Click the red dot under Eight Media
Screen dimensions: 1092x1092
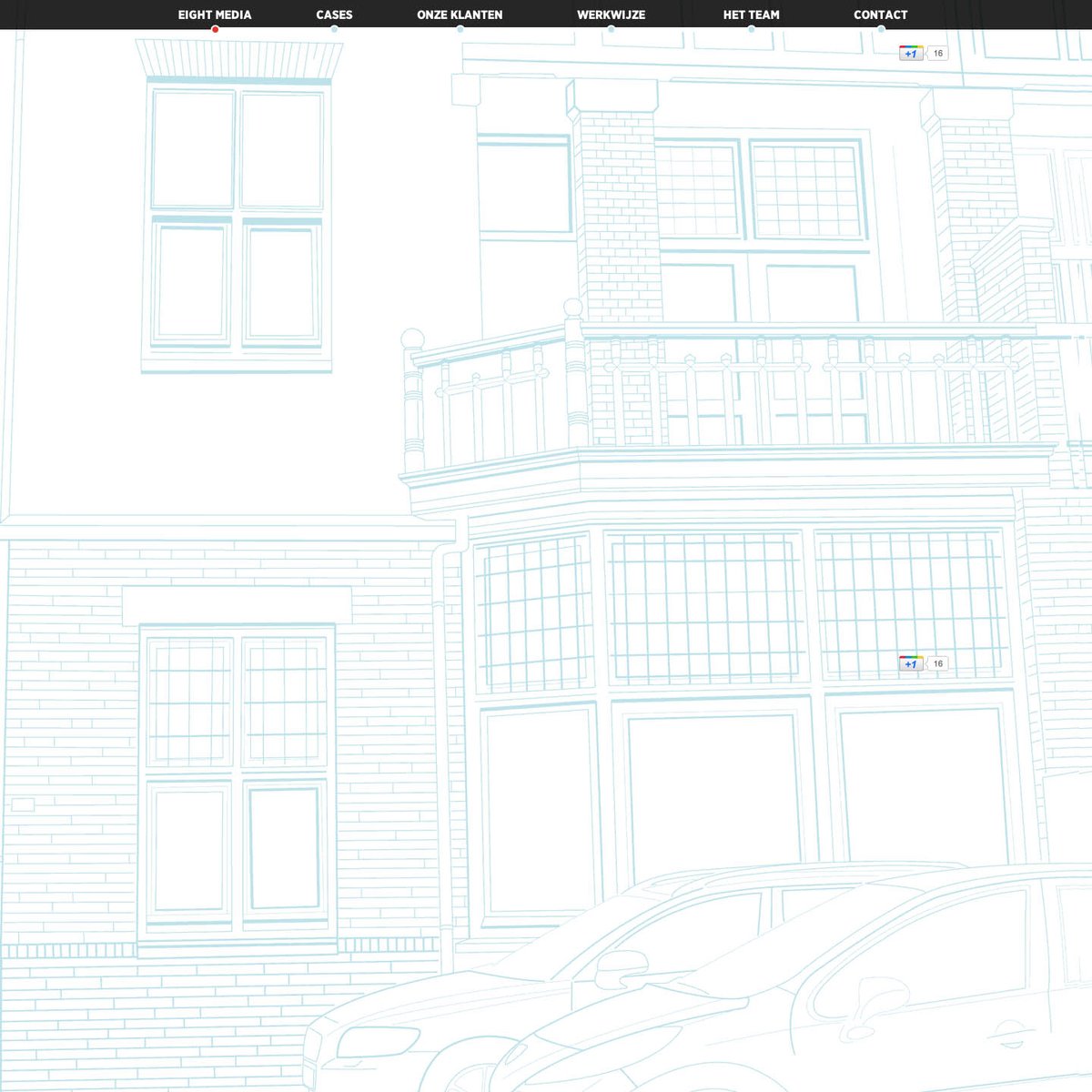(215, 29)
